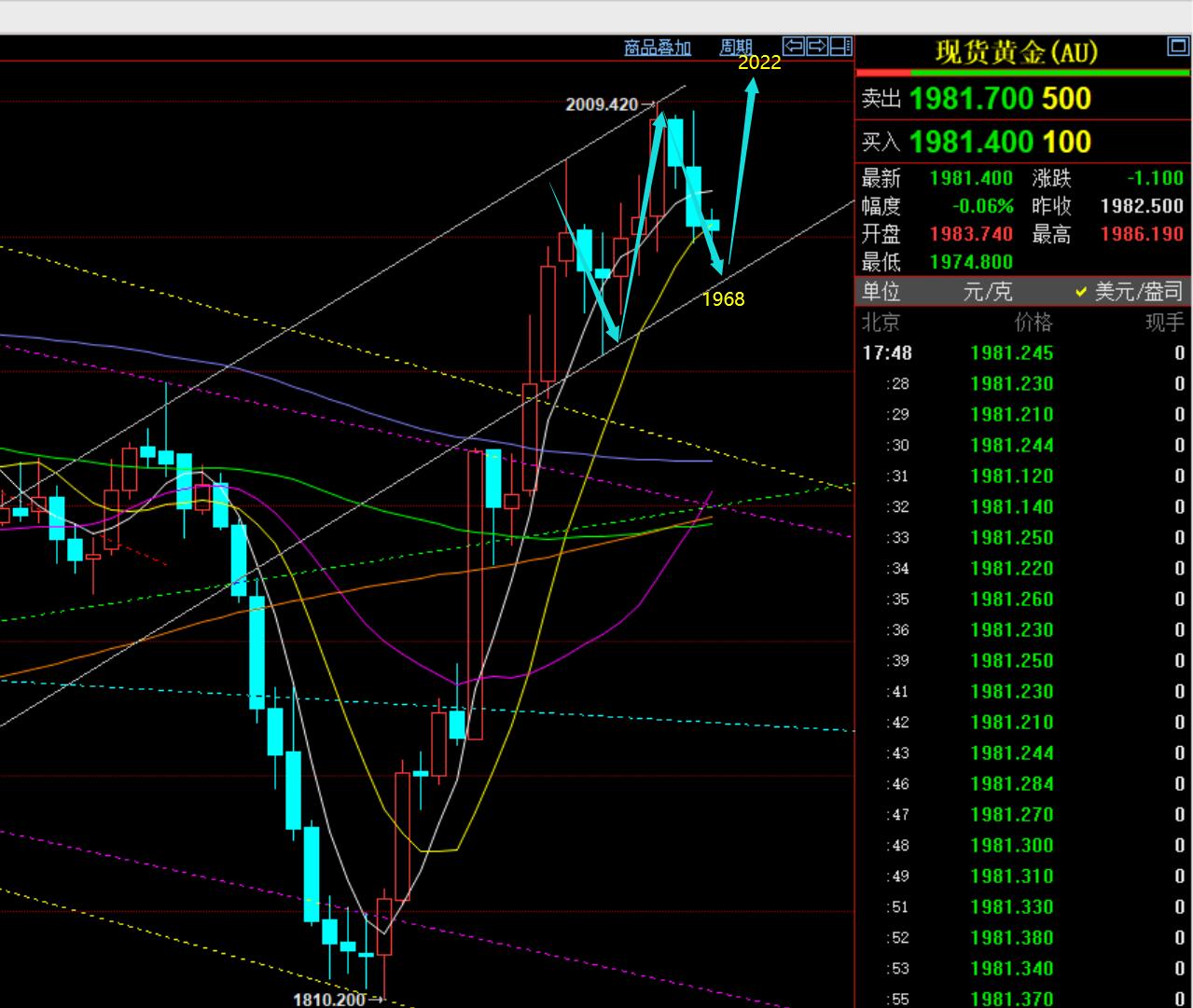Click the red-green buy/sell ratio bar
The width and height of the screenshot is (1193, 1008).
[1022, 73]
